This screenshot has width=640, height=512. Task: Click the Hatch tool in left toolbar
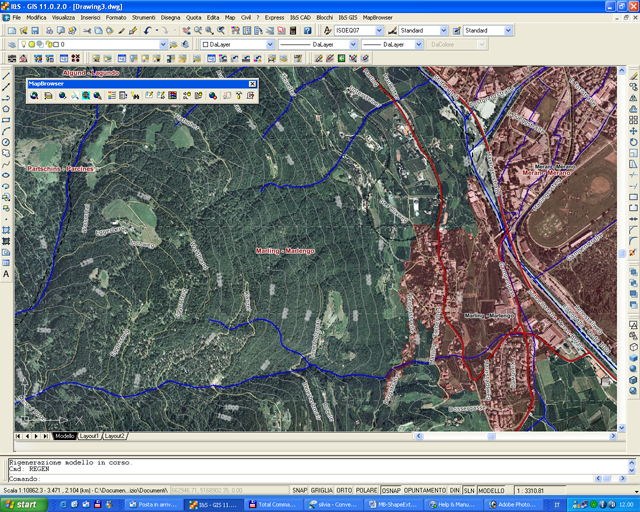coord(6,229)
